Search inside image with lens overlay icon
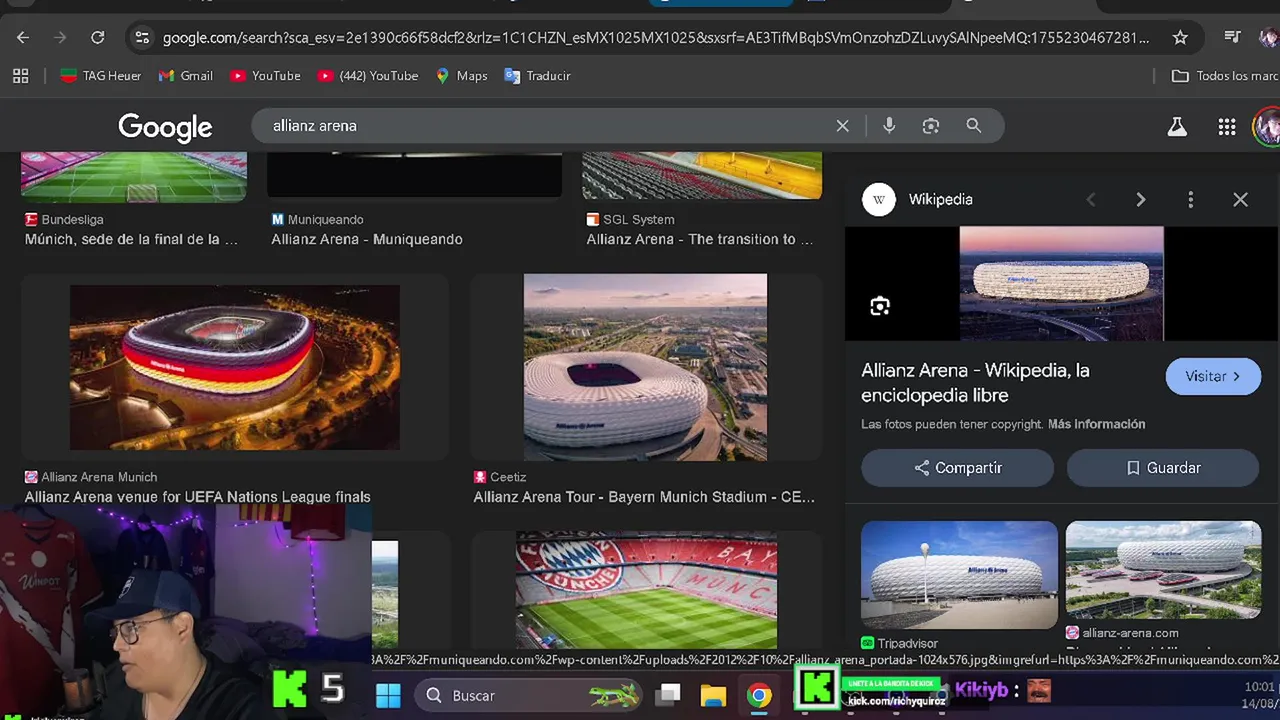 [x=880, y=306]
